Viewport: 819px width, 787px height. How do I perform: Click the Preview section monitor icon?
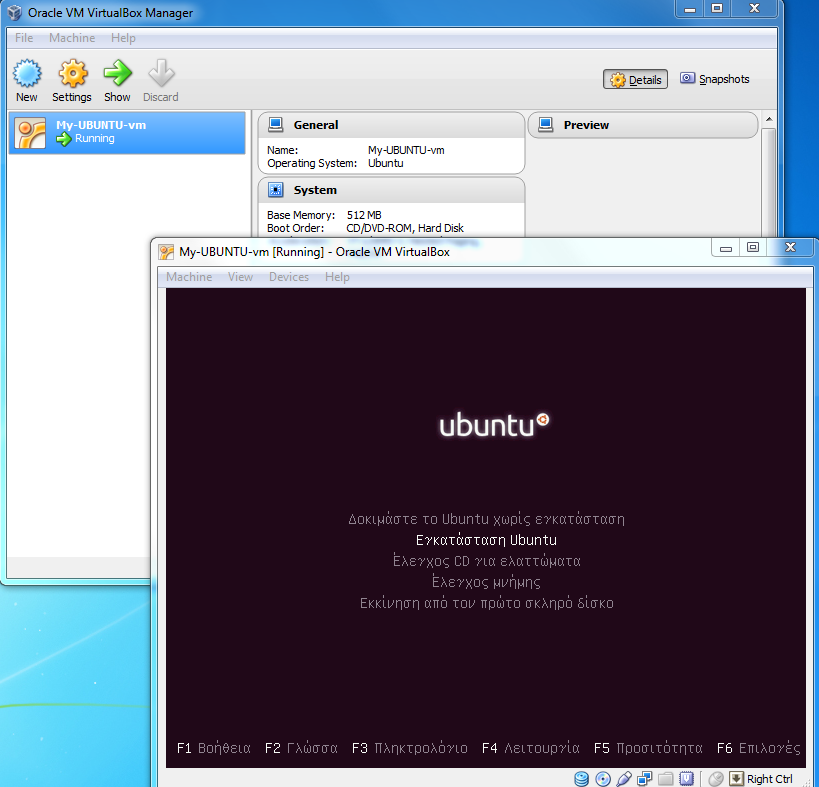[x=545, y=124]
